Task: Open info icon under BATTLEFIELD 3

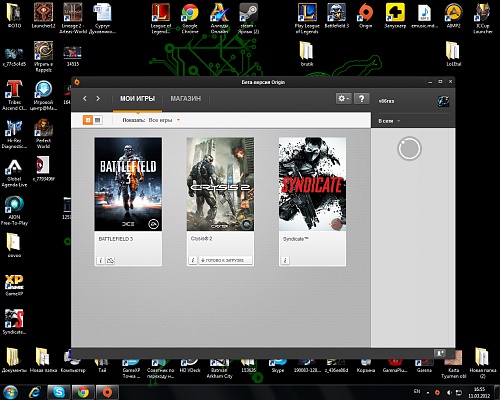Action: click(100, 260)
